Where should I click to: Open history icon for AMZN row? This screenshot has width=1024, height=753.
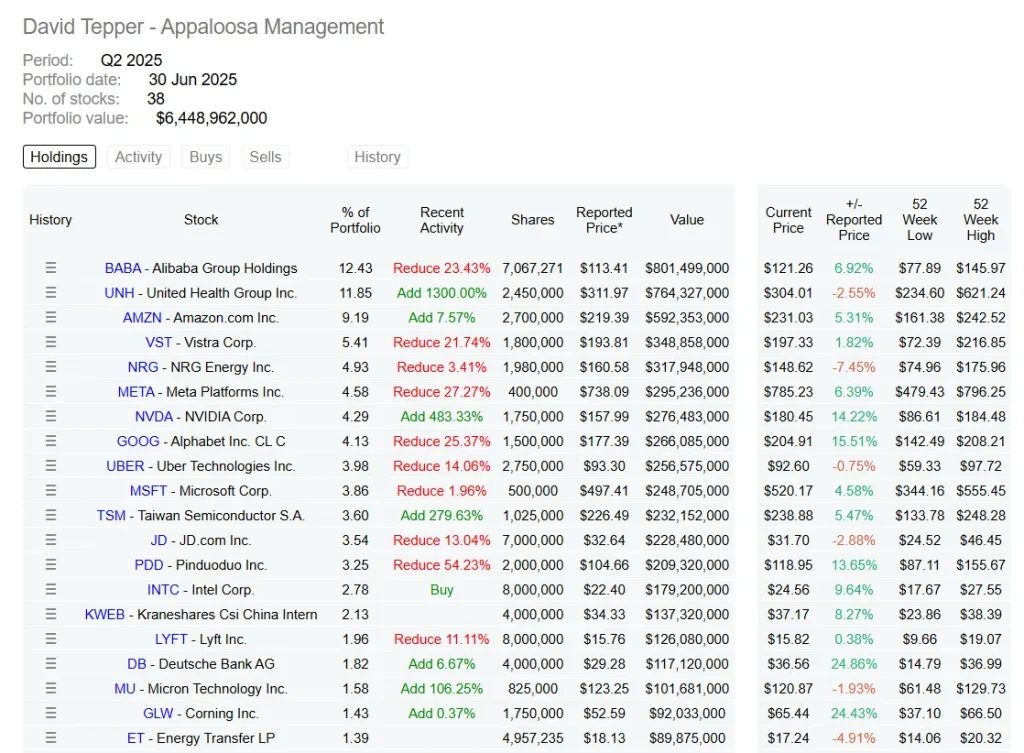click(51, 317)
